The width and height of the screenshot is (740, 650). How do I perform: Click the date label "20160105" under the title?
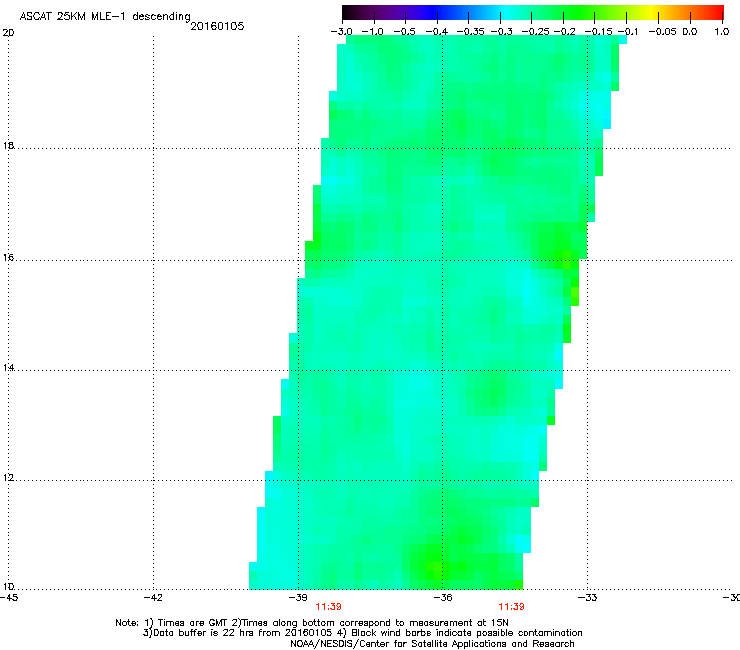coord(217,26)
